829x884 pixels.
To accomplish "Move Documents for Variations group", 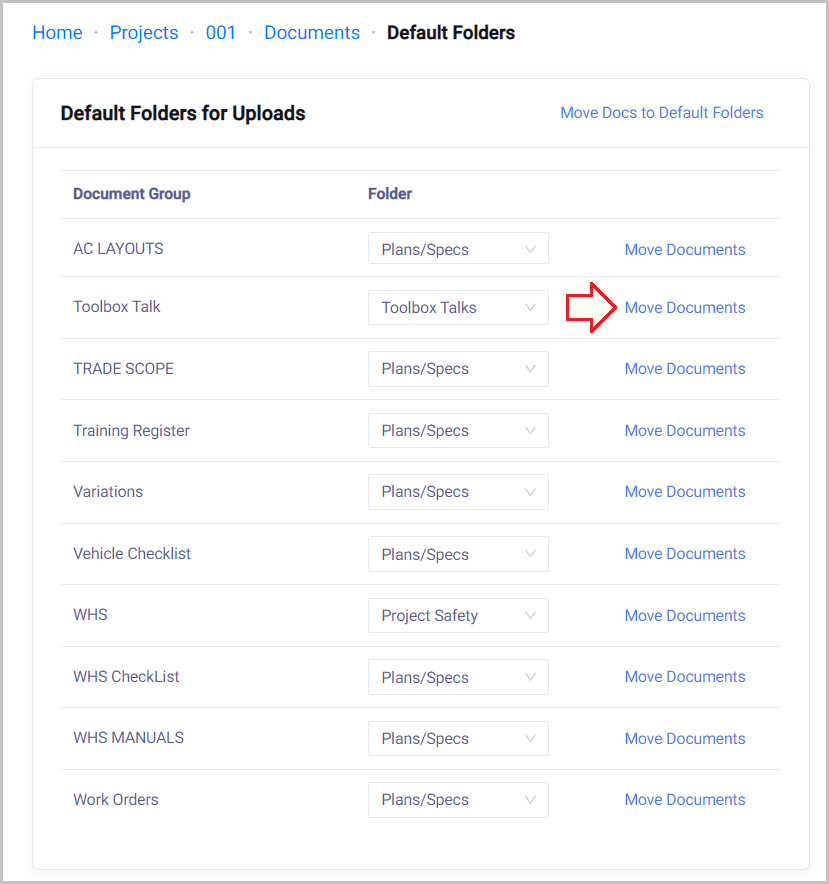I will coord(684,492).
